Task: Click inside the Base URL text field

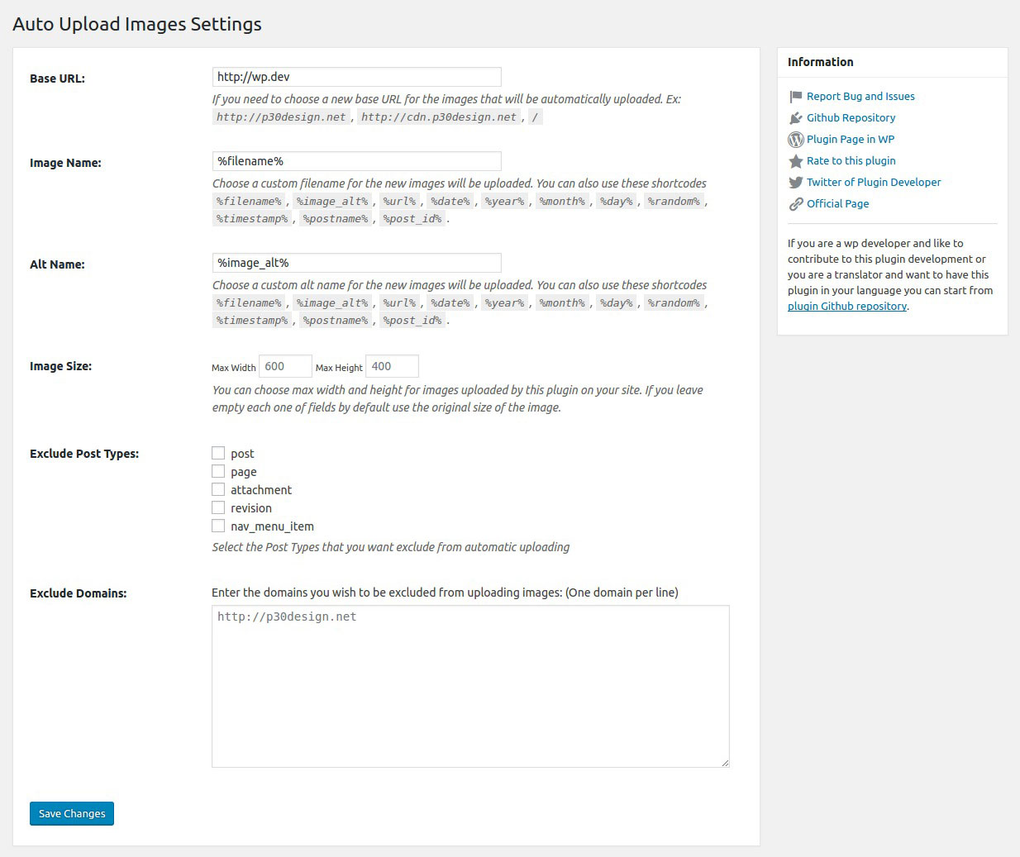Action: (x=356, y=76)
